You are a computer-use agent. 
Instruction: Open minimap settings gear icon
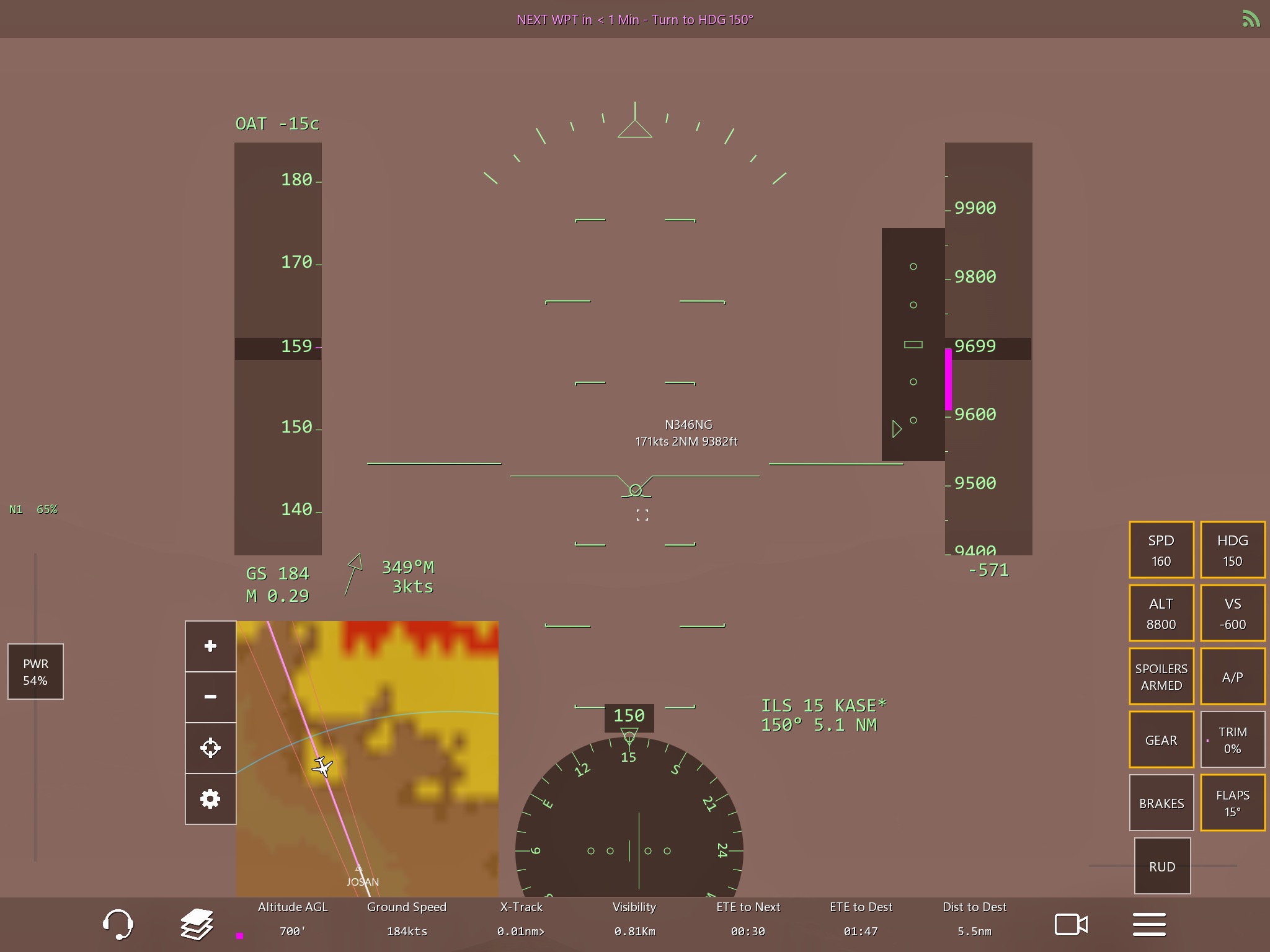[210, 799]
